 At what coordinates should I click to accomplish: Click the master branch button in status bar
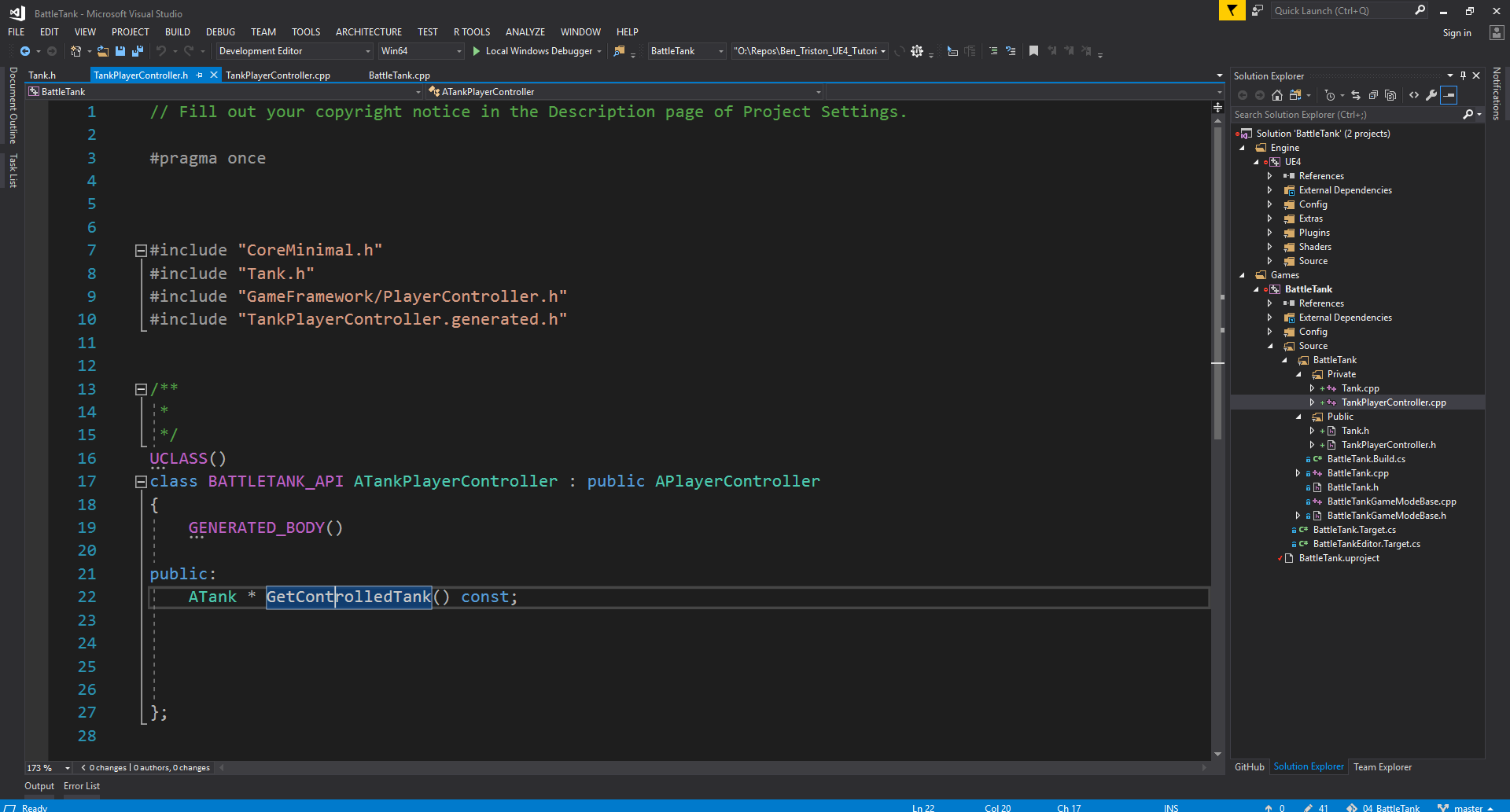[x=1466, y=807]
